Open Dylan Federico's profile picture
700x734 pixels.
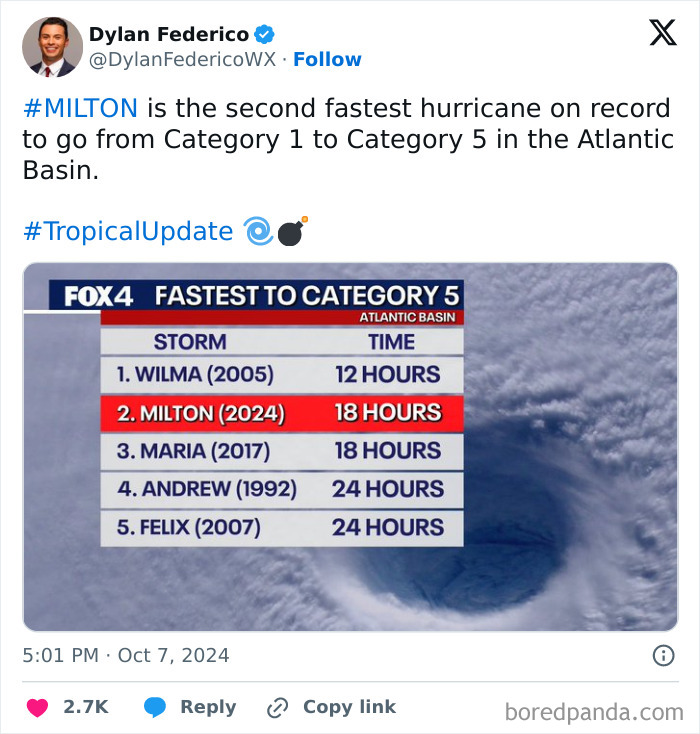(52, 46)
